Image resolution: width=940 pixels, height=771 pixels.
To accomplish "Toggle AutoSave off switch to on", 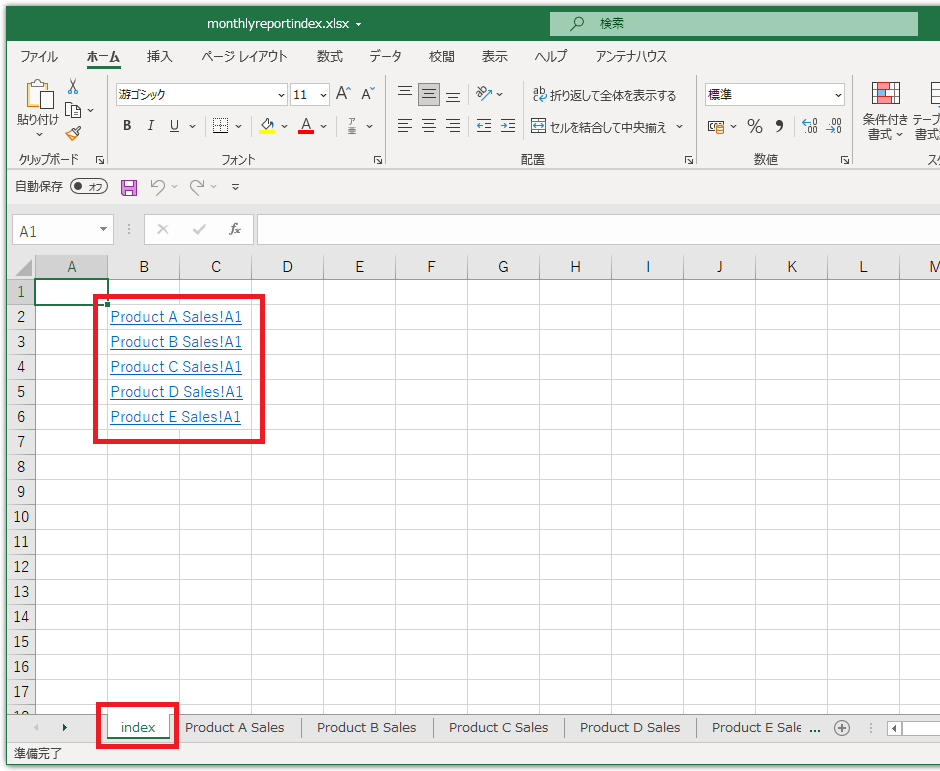I will [88, 186].
